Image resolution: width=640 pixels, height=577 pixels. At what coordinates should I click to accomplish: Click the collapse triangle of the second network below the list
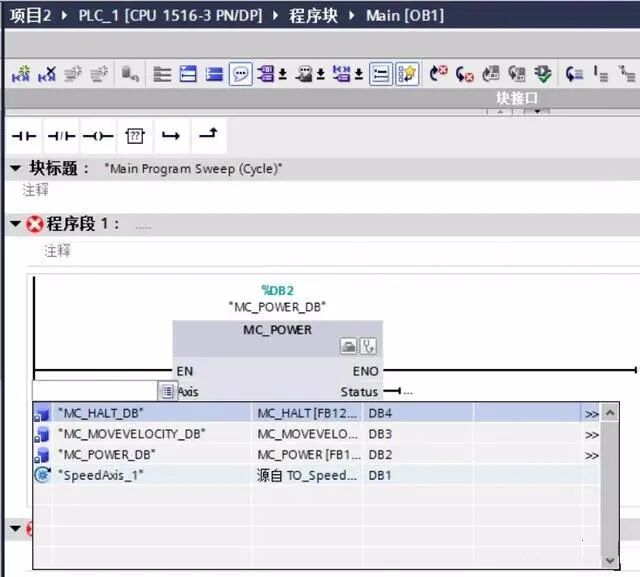click(16, 528)
